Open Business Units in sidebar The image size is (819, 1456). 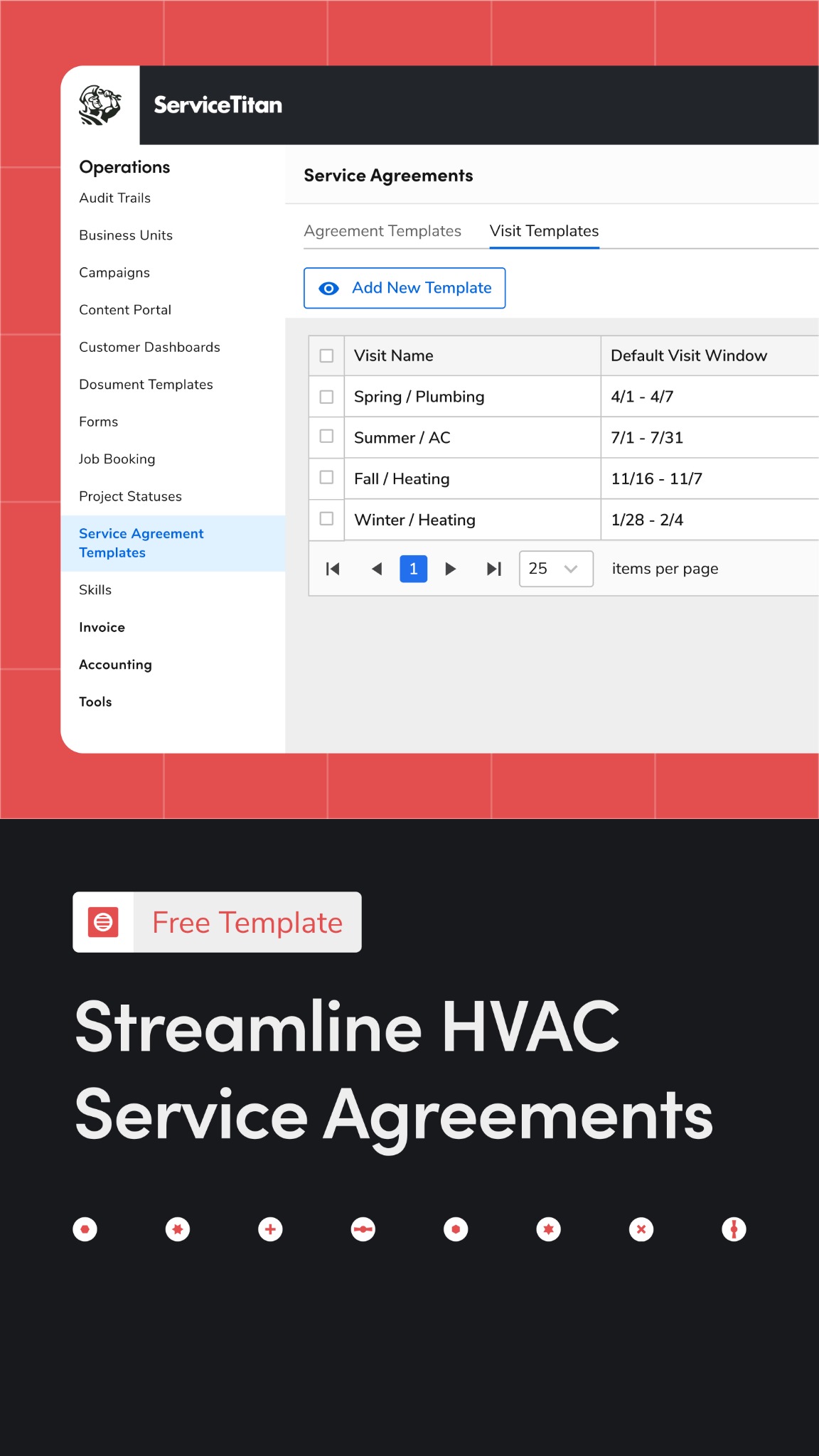tap(126, 235)
